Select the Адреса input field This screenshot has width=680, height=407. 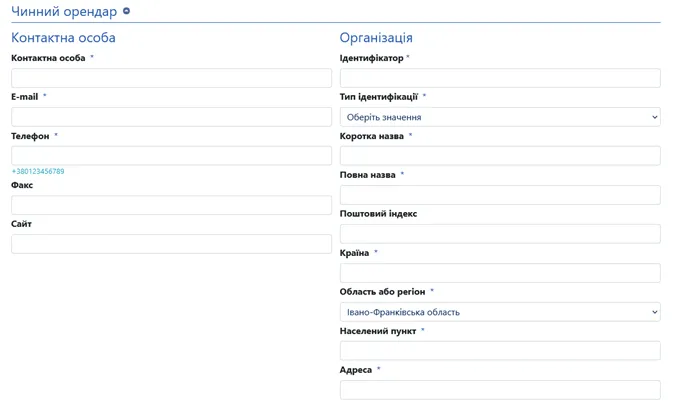(500, 390)
